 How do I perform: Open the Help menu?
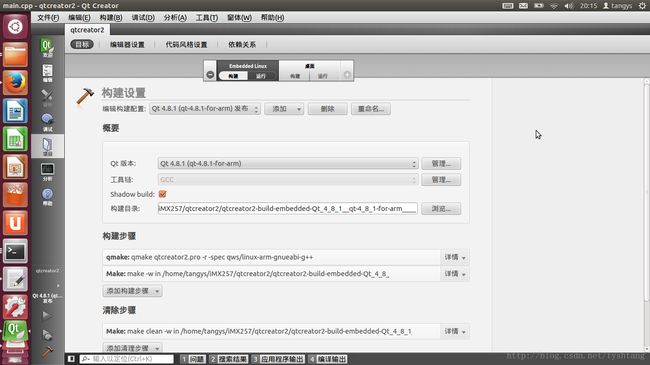[272, 17]
